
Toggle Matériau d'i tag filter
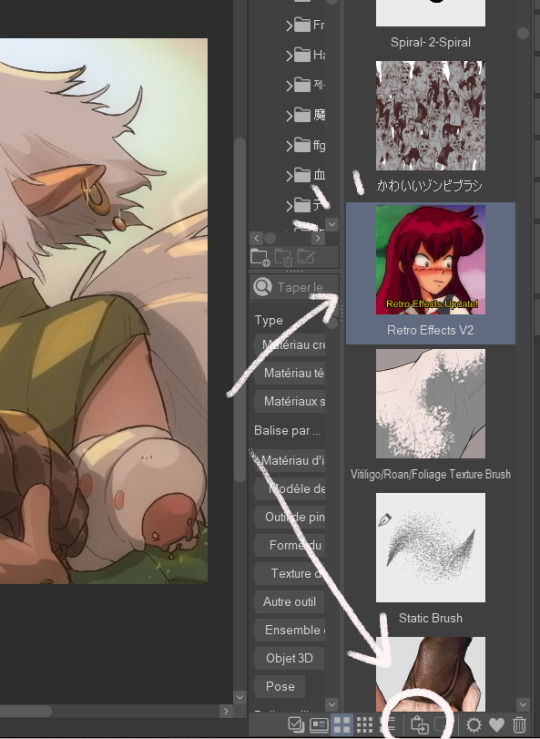[289, 460]
